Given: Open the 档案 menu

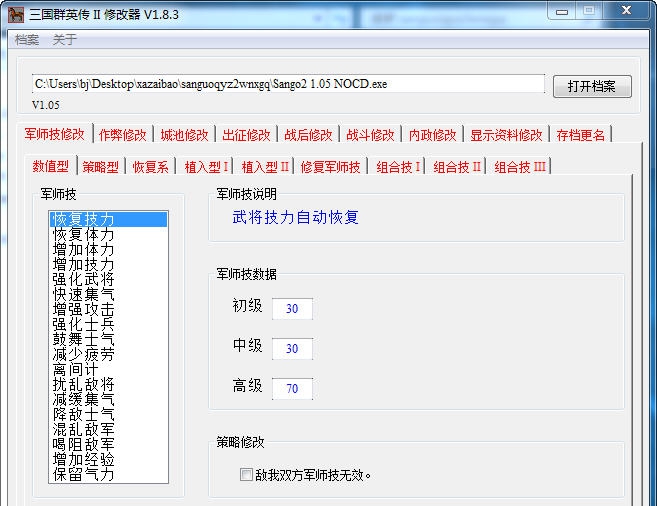Looking at the screenshot, I should click(x=27, y=40).
